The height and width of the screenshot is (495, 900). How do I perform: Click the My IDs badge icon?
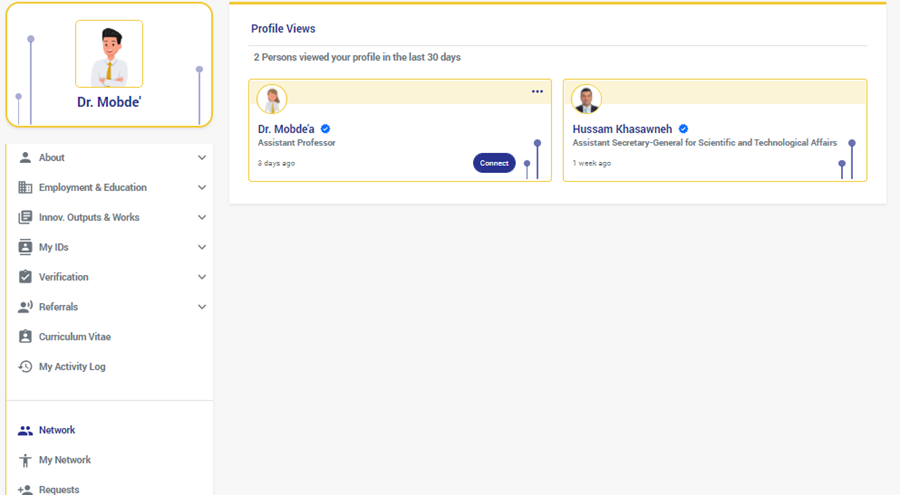26,247
